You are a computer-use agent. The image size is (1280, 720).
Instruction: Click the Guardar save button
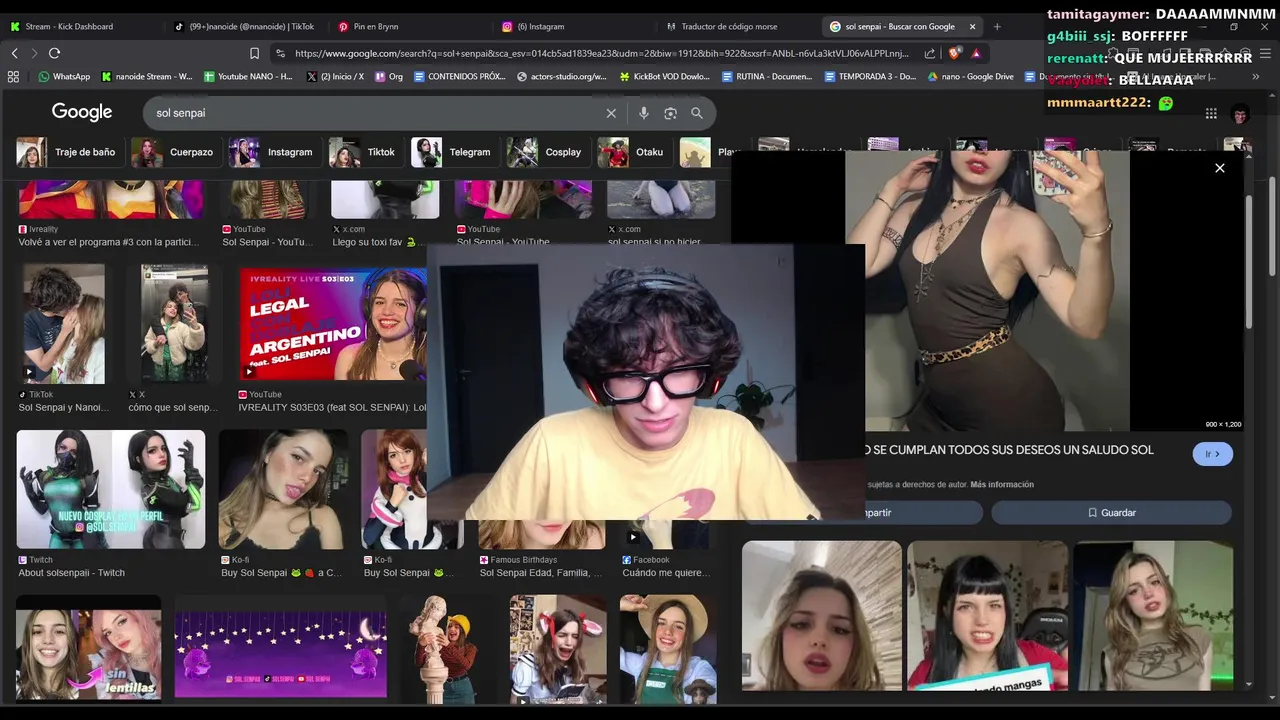(1111, 512)
